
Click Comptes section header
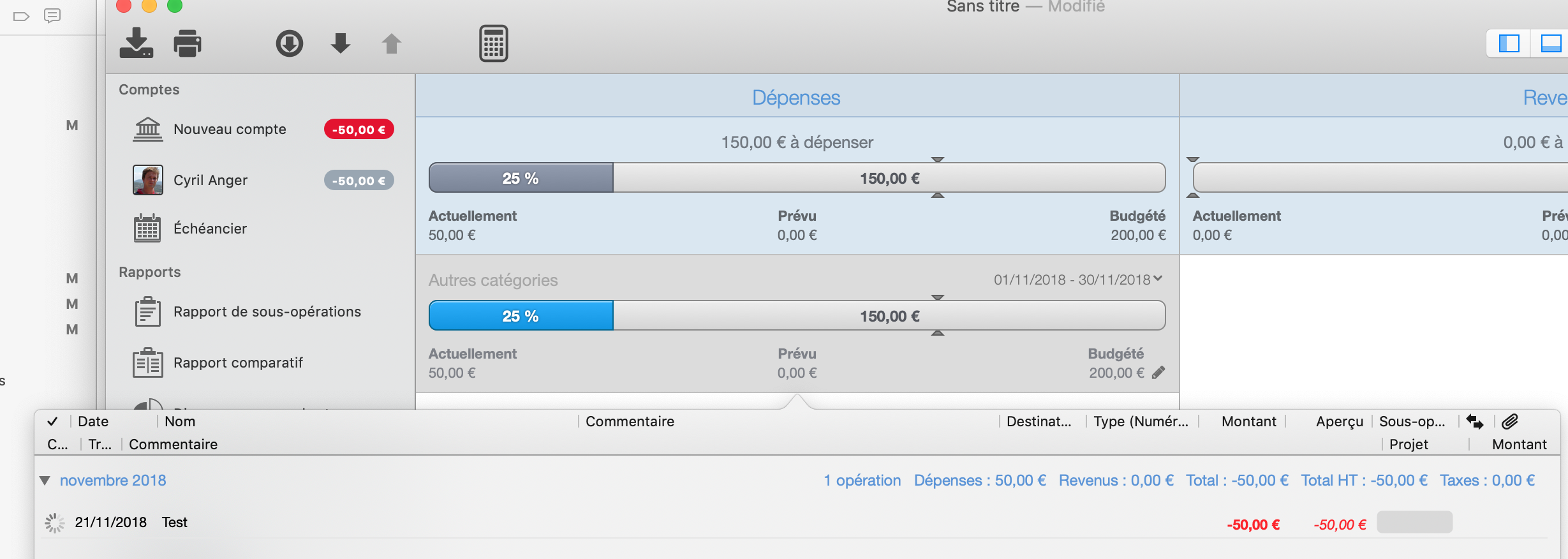[149, 89]
